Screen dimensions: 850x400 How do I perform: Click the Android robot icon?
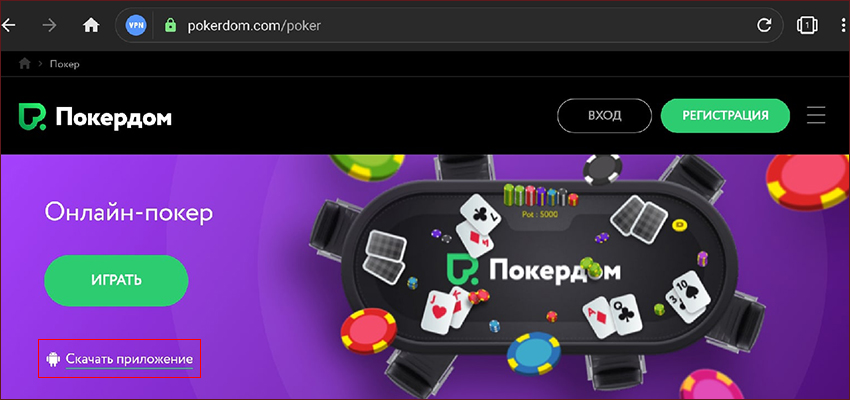pyautogui.click(x=53, y=359)
